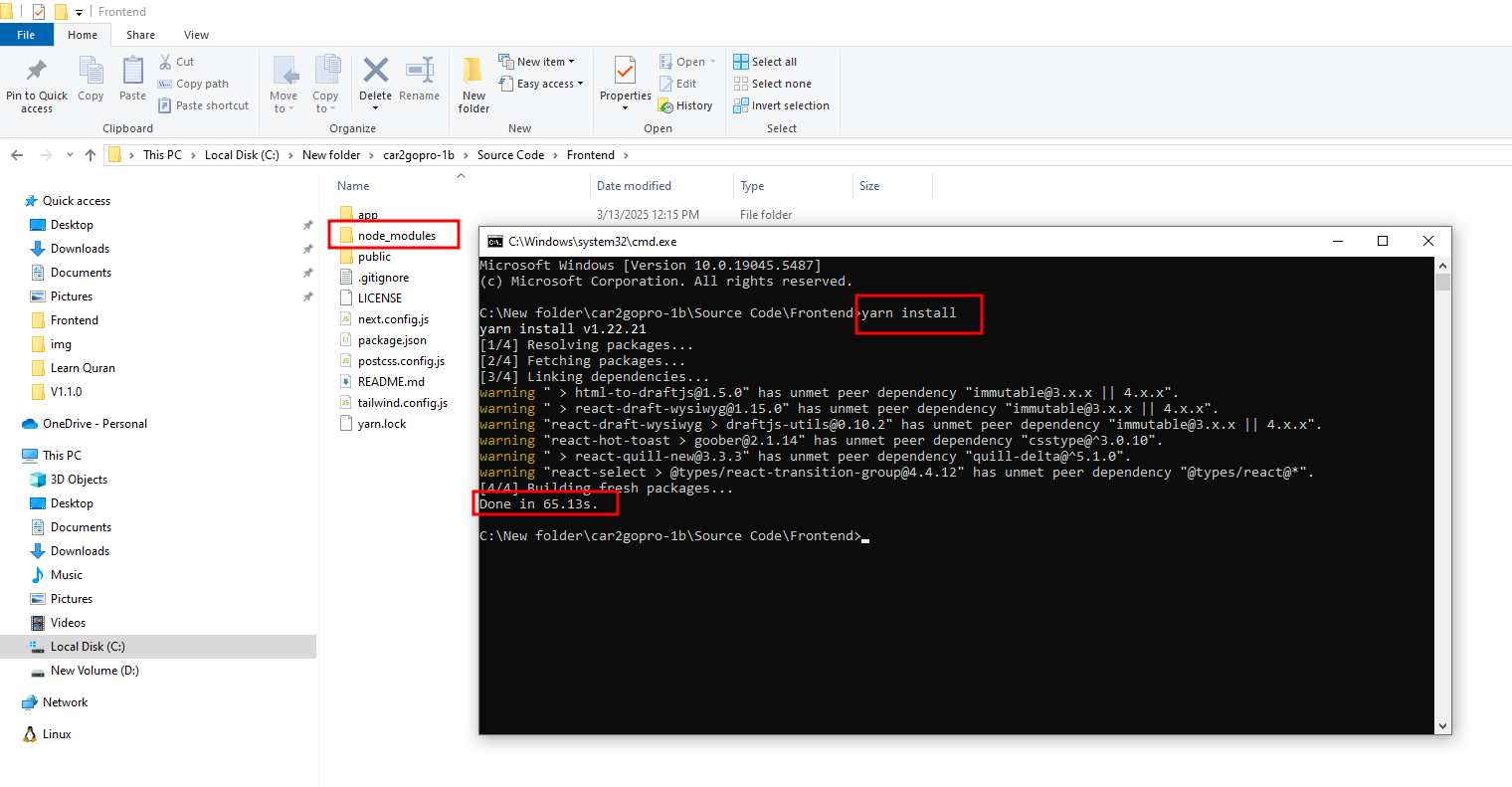The image size is (1512, 787).
Task: Click Local Disk (C:) in the address bar
Action: point(242,155)
